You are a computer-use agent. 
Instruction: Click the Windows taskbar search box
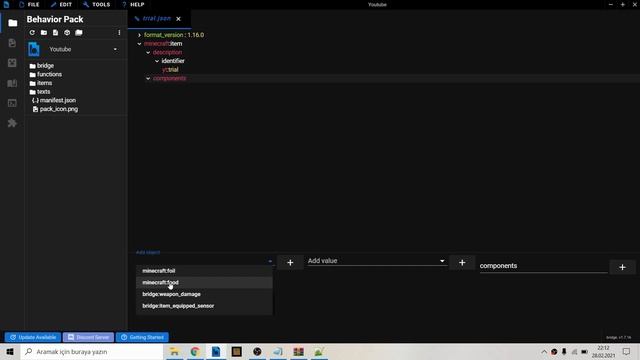92,351
